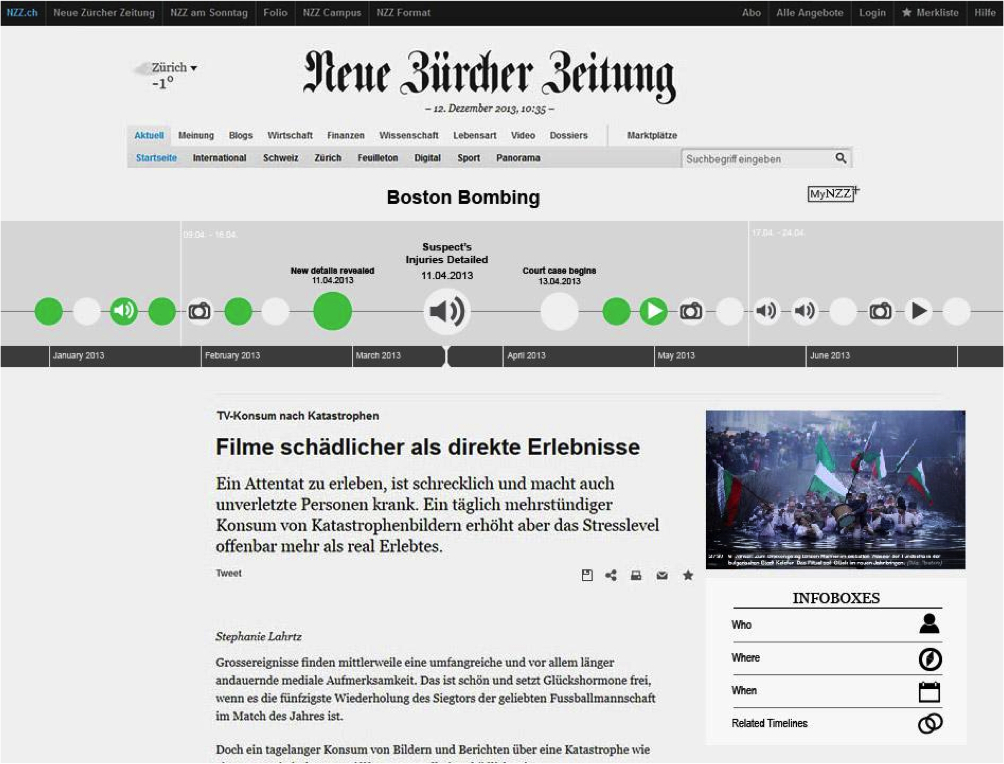Click the green play button on the timeline
1004x764 pixels.
[653, 312]
